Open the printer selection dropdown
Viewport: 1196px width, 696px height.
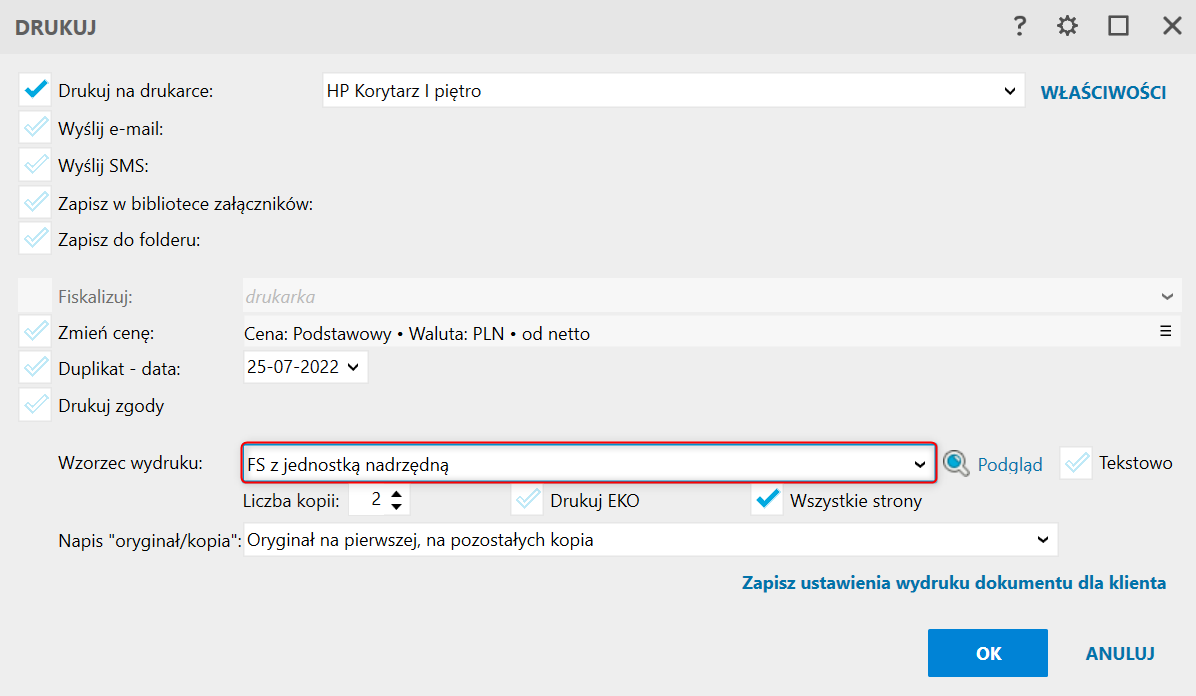tap(1008, 91)
